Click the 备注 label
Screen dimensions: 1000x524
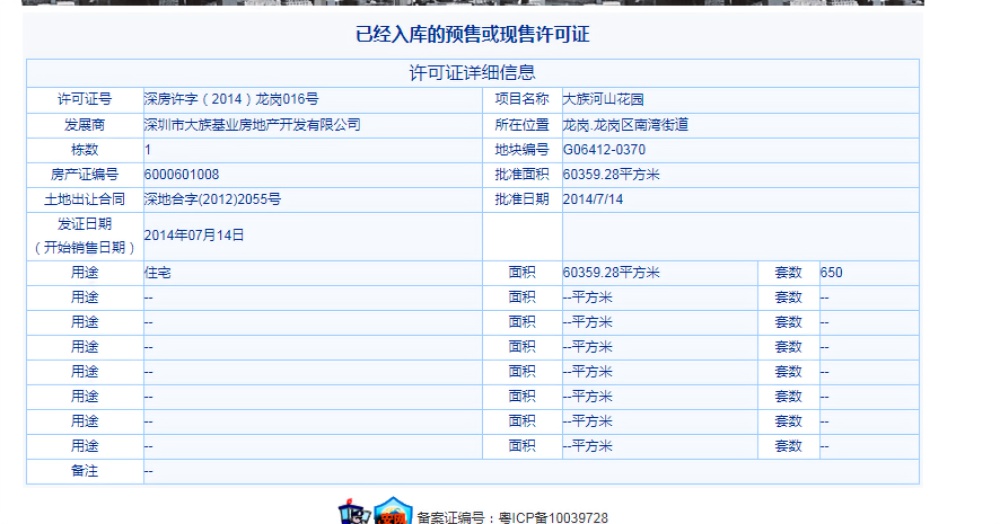(x=85, y=471)
